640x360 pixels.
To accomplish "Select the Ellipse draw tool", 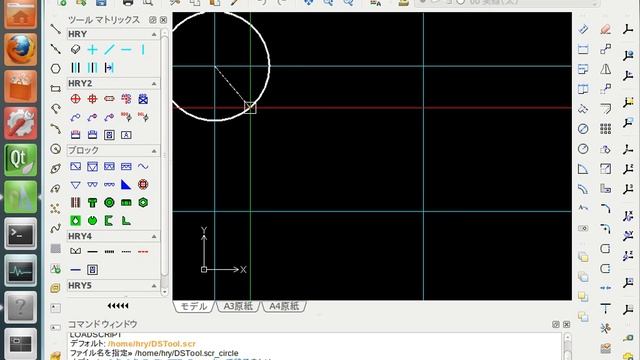I will pos(56,169).
